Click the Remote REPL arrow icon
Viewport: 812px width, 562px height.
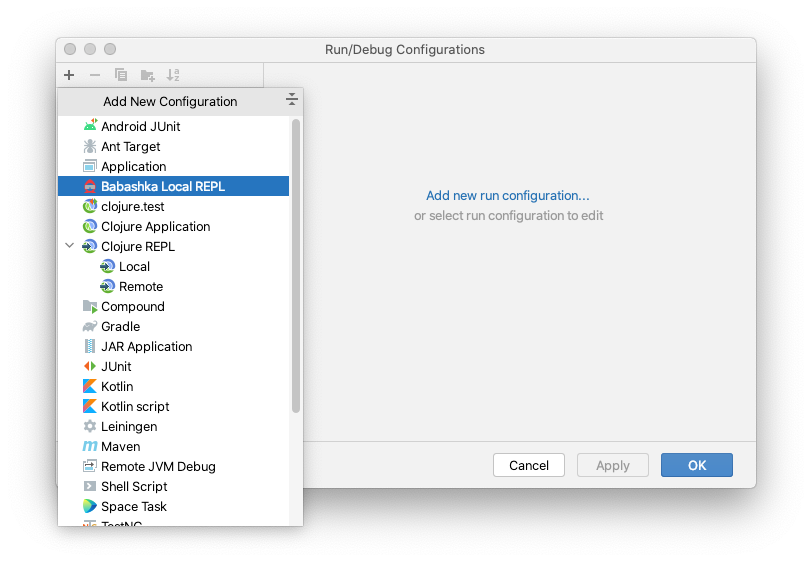pyautogui.click(x=107, y=286)
